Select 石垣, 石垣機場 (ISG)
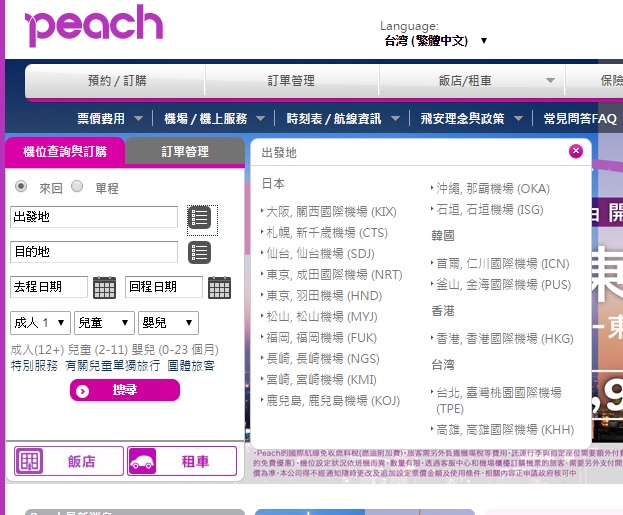Image resolution: width=623 pixels, height=515 pixels. tap(490, 209)
